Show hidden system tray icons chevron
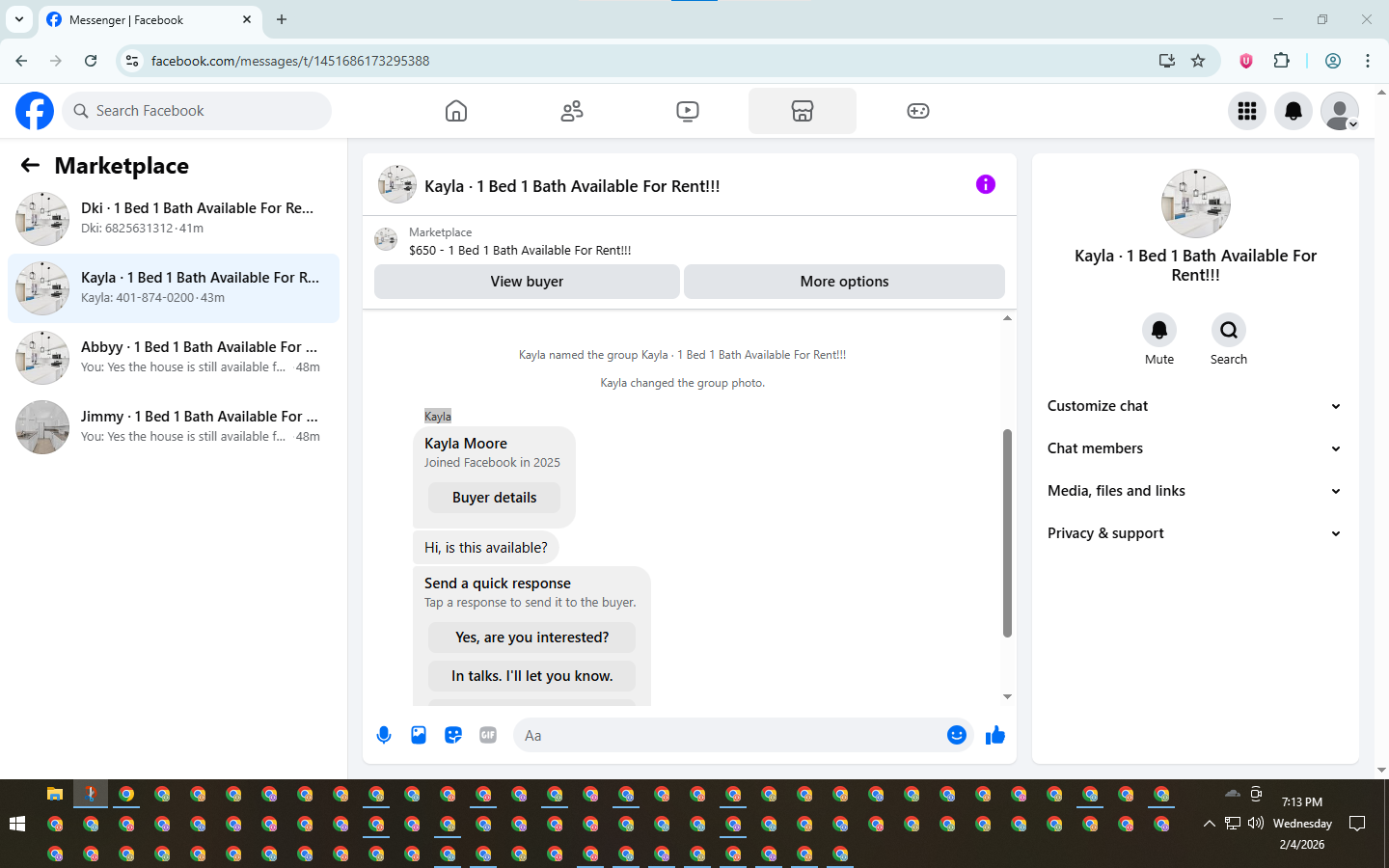This screenshot has width=1389, height=868. 1209,824
